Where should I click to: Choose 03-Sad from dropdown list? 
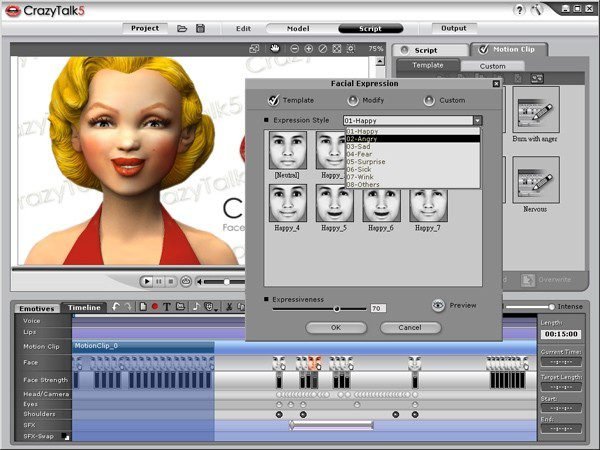[x=412, y=147]
